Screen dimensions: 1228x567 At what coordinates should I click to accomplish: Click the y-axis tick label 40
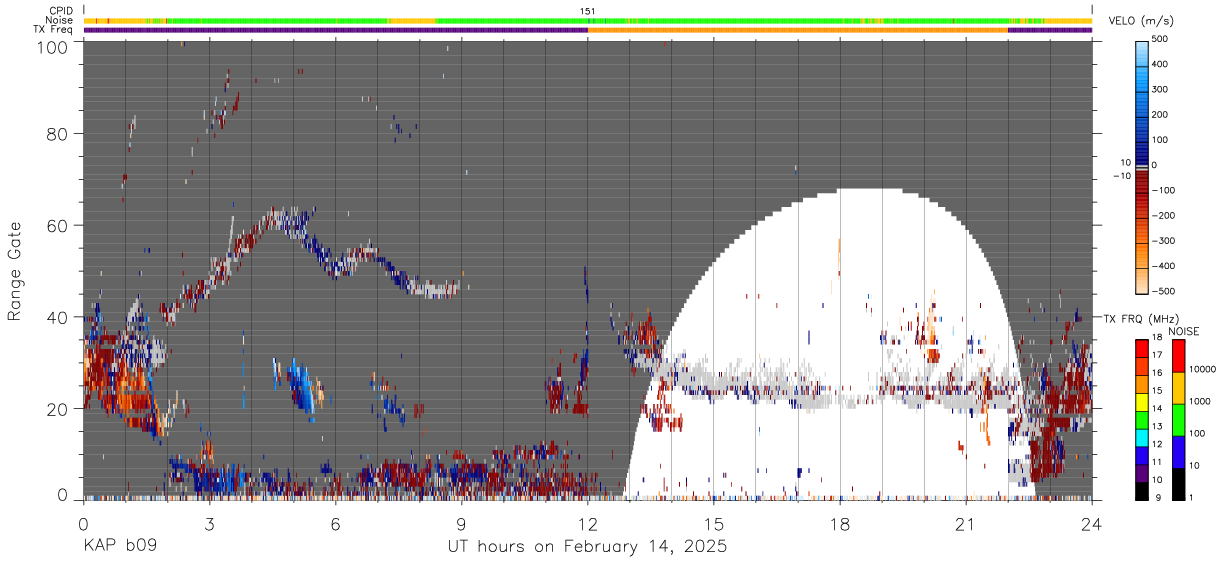point(58,317)
